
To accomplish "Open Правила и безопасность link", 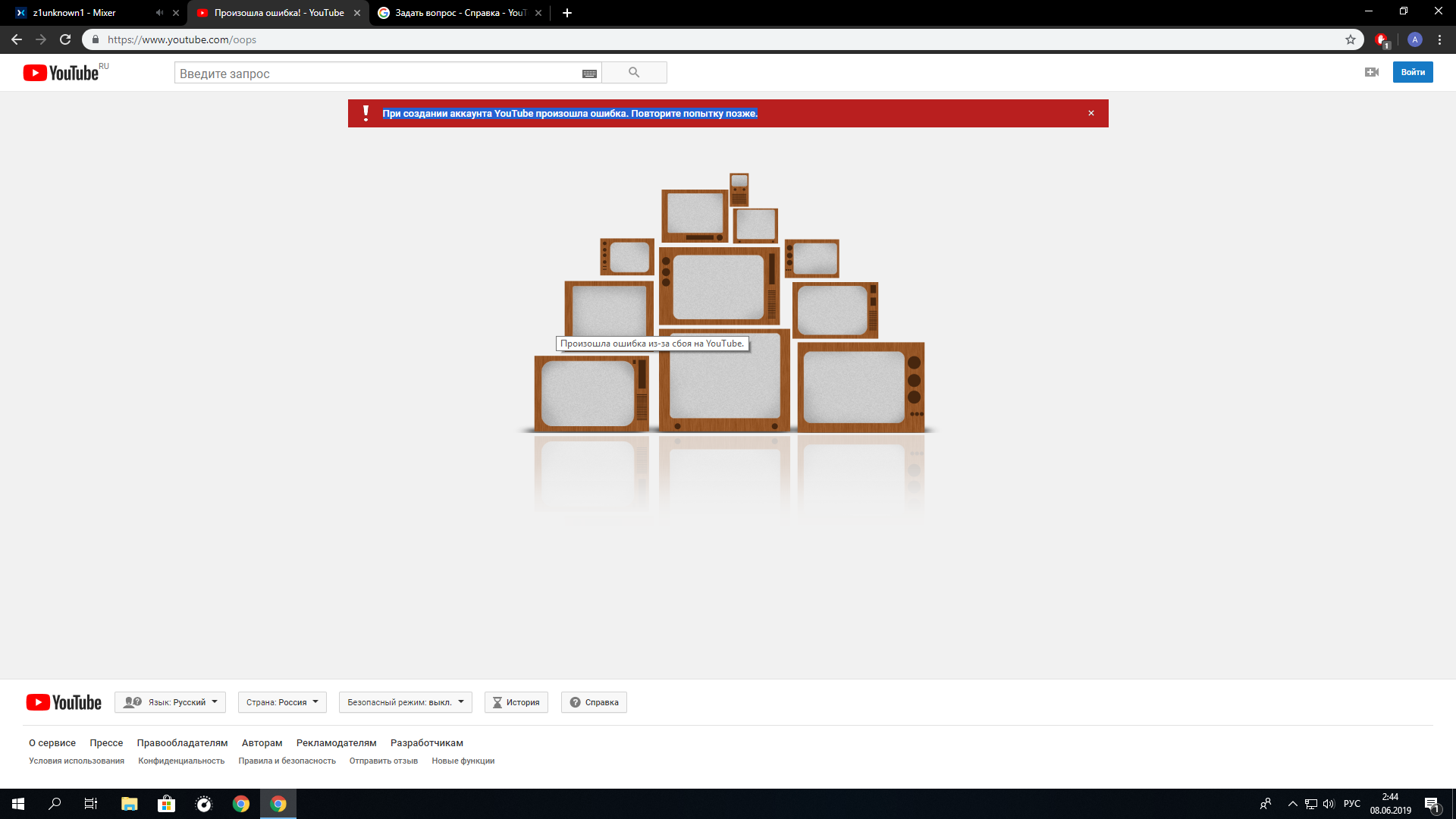I will coord(287,761).
